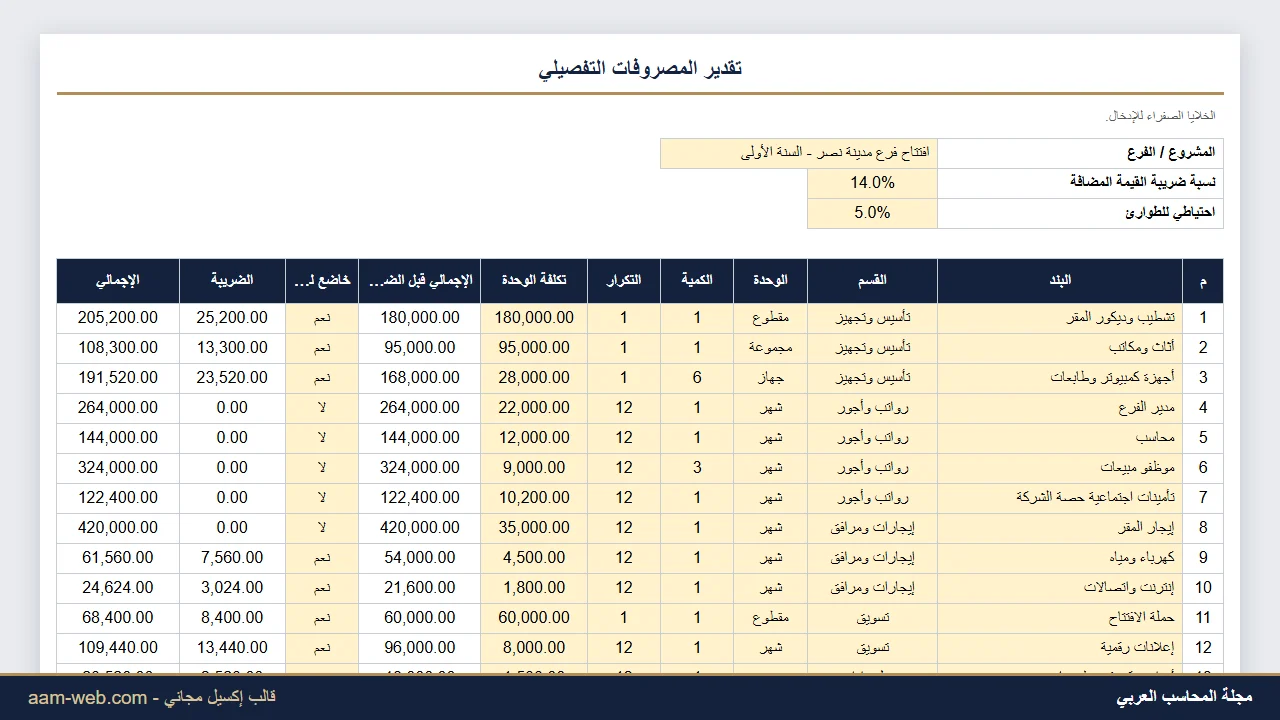Viewport: 1280px width, 720px height.
Task: Select the item cell 'إيجار المقر'
Action: (x=1060, y=528)
